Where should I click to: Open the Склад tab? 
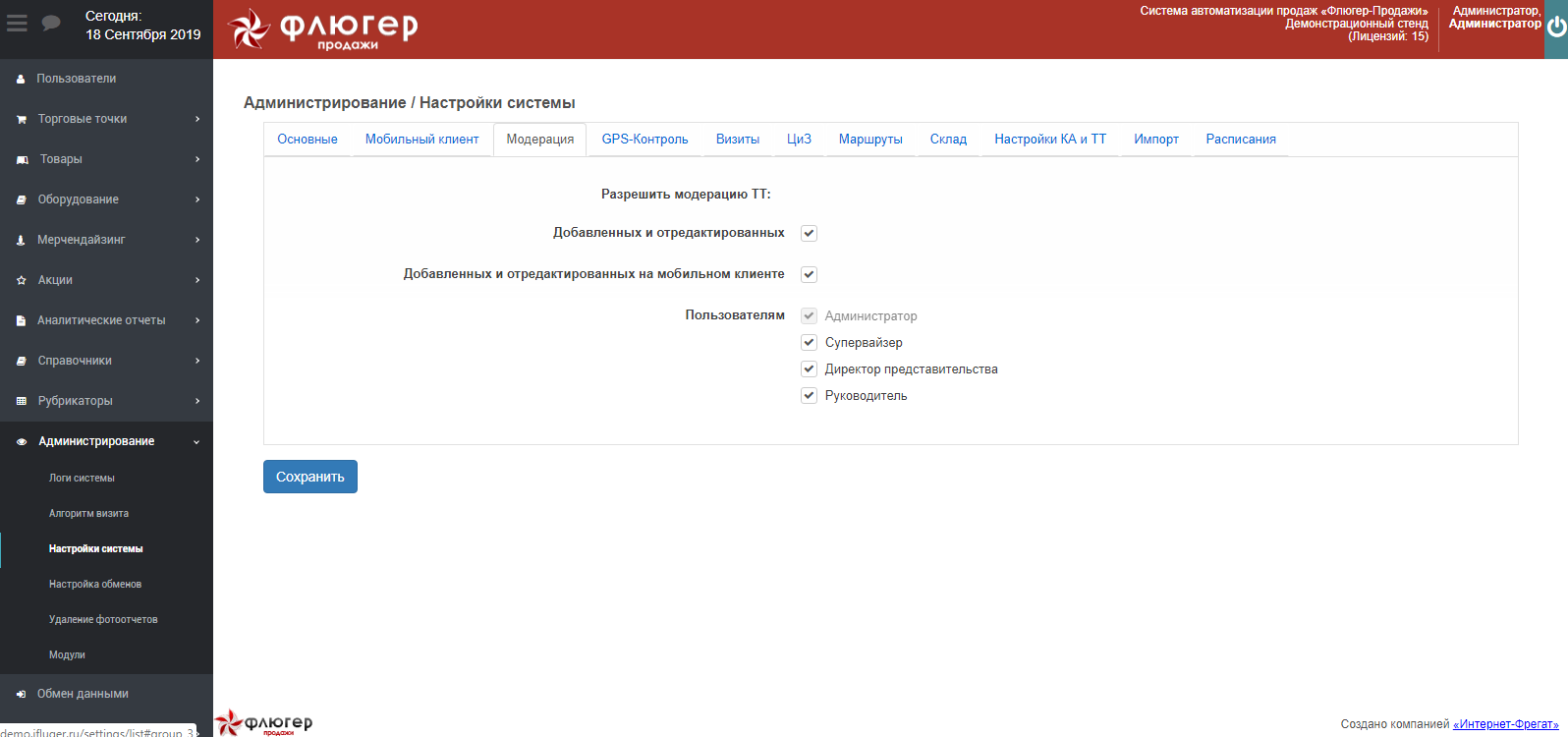pyautogui.click(x=949, y=140)
